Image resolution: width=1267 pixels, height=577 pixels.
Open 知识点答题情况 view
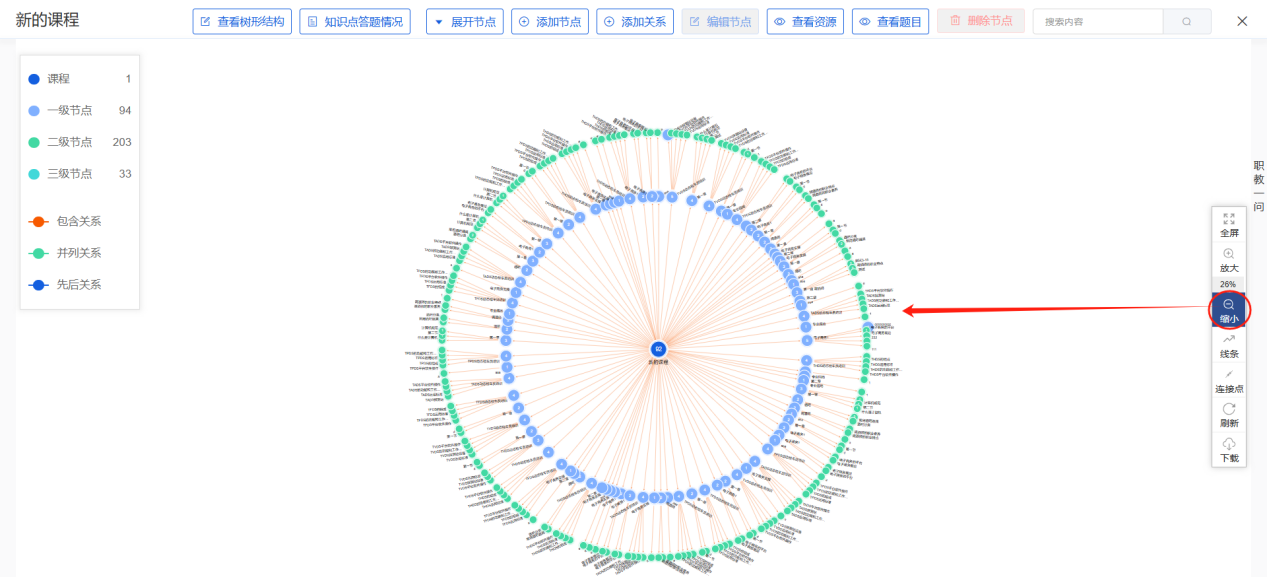tap(355, 21)
